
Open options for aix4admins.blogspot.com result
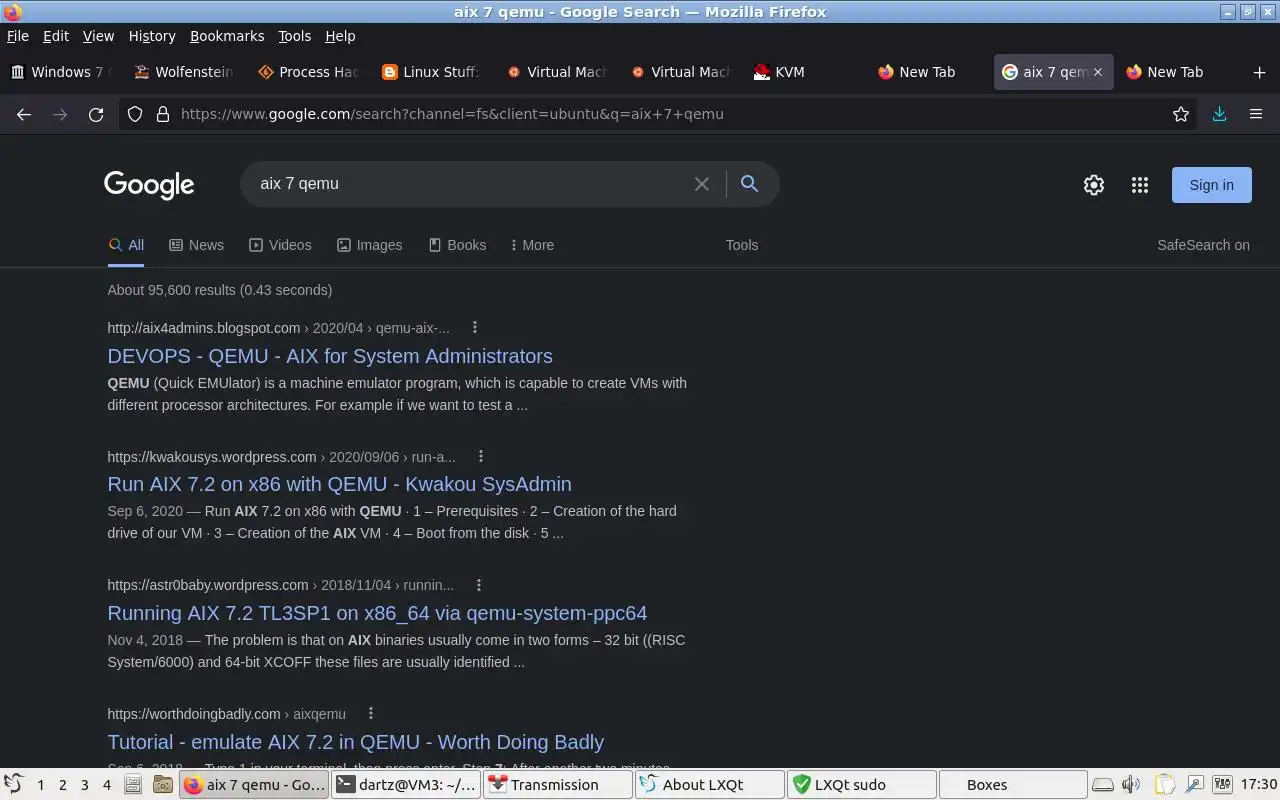(x=475, y=328)
